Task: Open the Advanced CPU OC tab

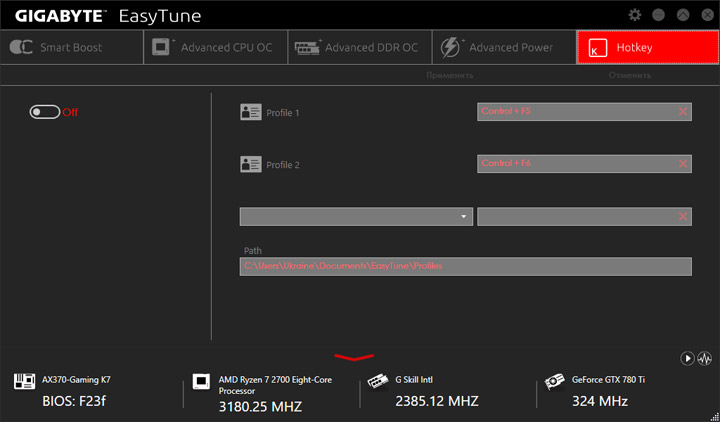Action: click(x=215, y=47)
